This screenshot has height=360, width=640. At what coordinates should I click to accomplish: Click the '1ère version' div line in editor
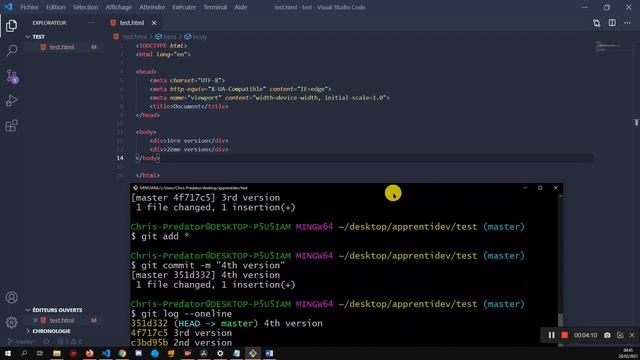[x=189, y=141]
